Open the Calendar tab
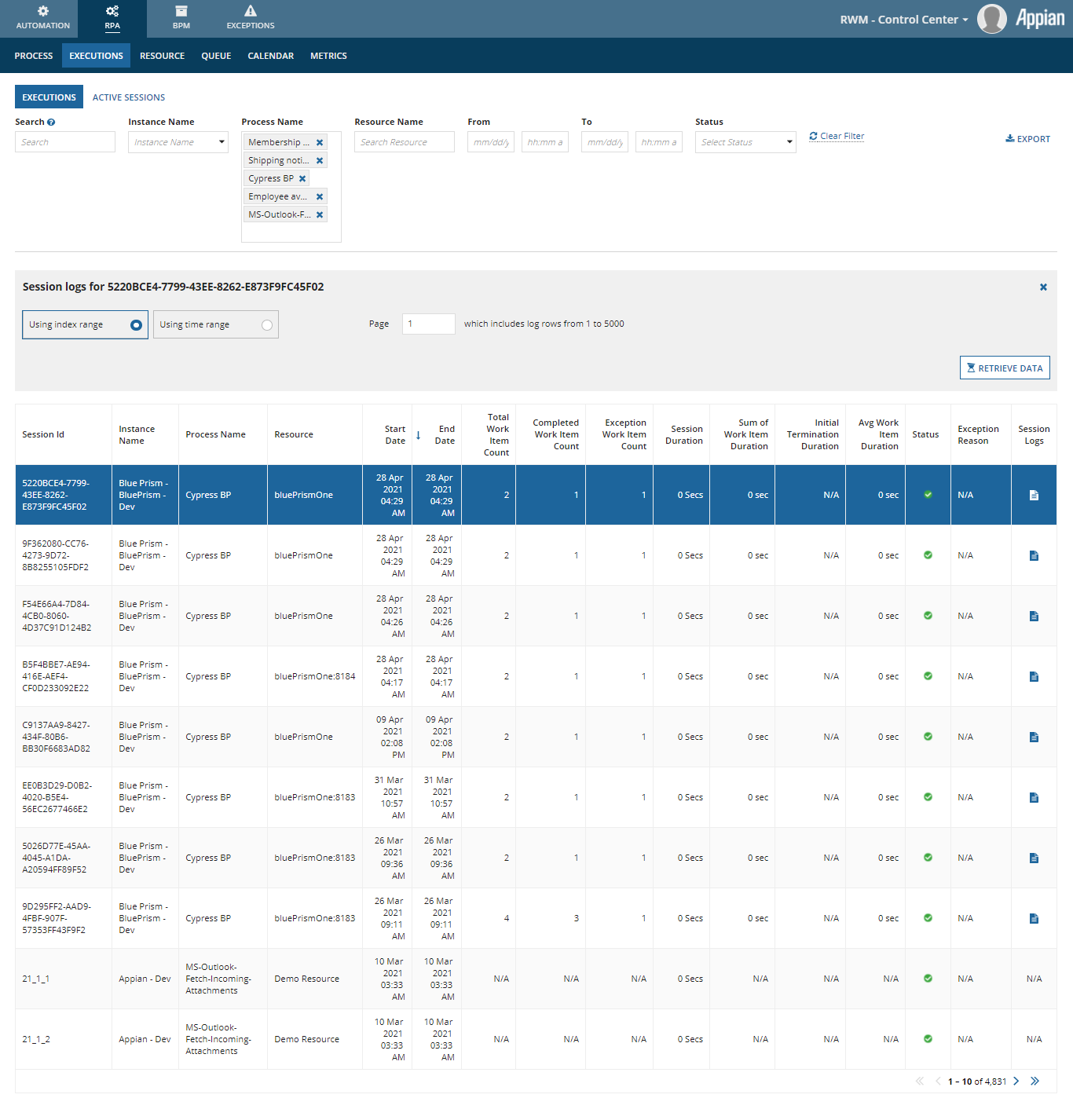 [x=271, y=56]
